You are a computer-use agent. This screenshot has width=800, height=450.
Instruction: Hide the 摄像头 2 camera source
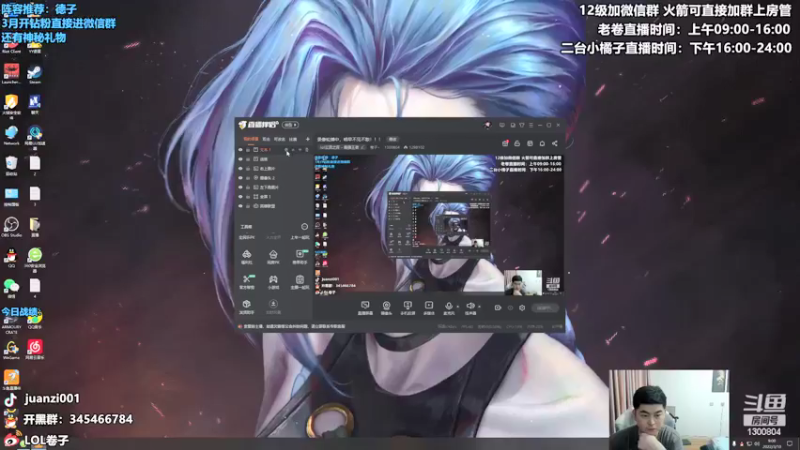[x=240, y=178]
